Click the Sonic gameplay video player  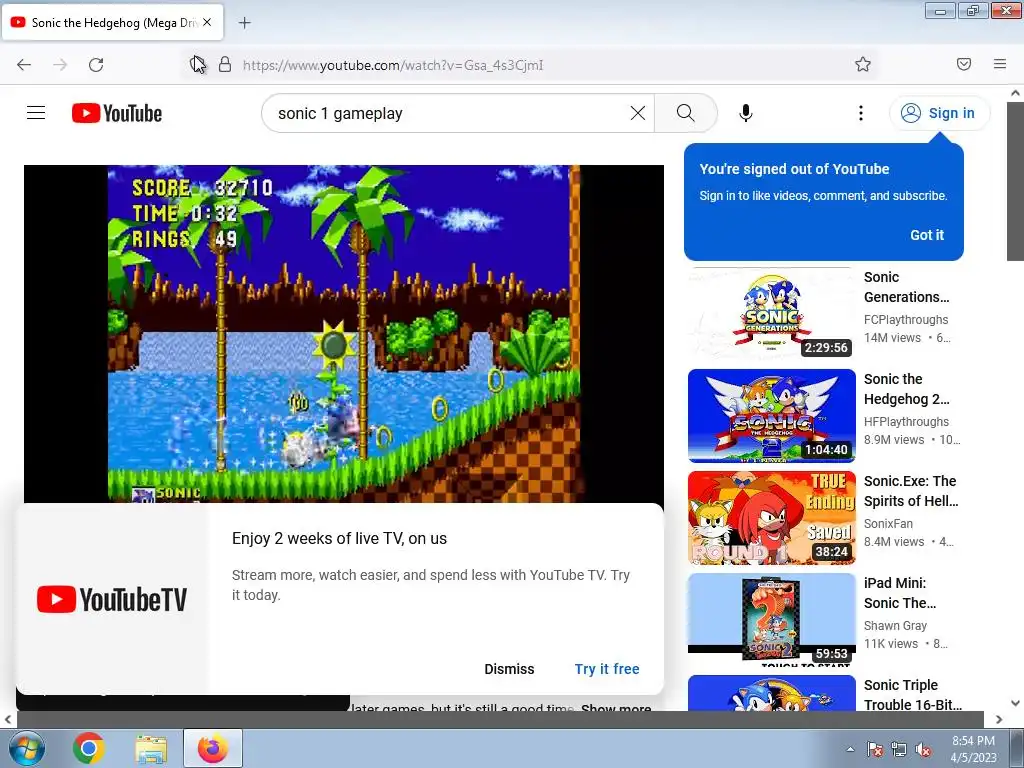[x=344, y=333]
